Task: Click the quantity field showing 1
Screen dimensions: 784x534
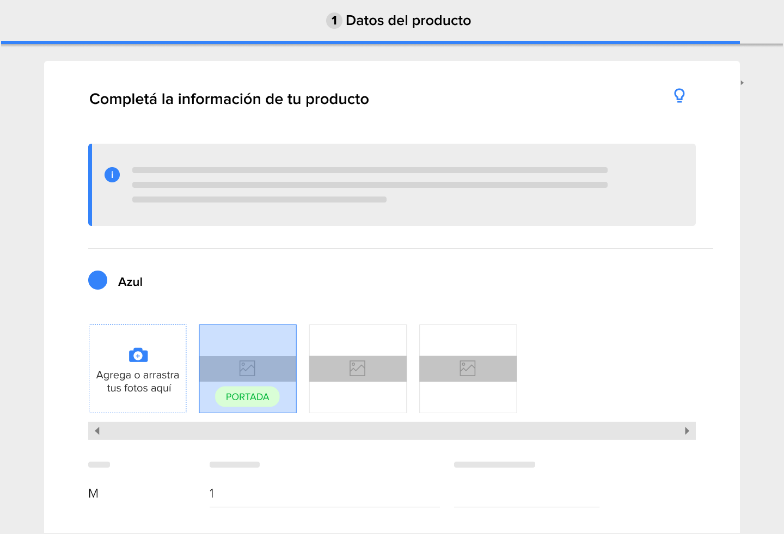Action: [324, 494]
